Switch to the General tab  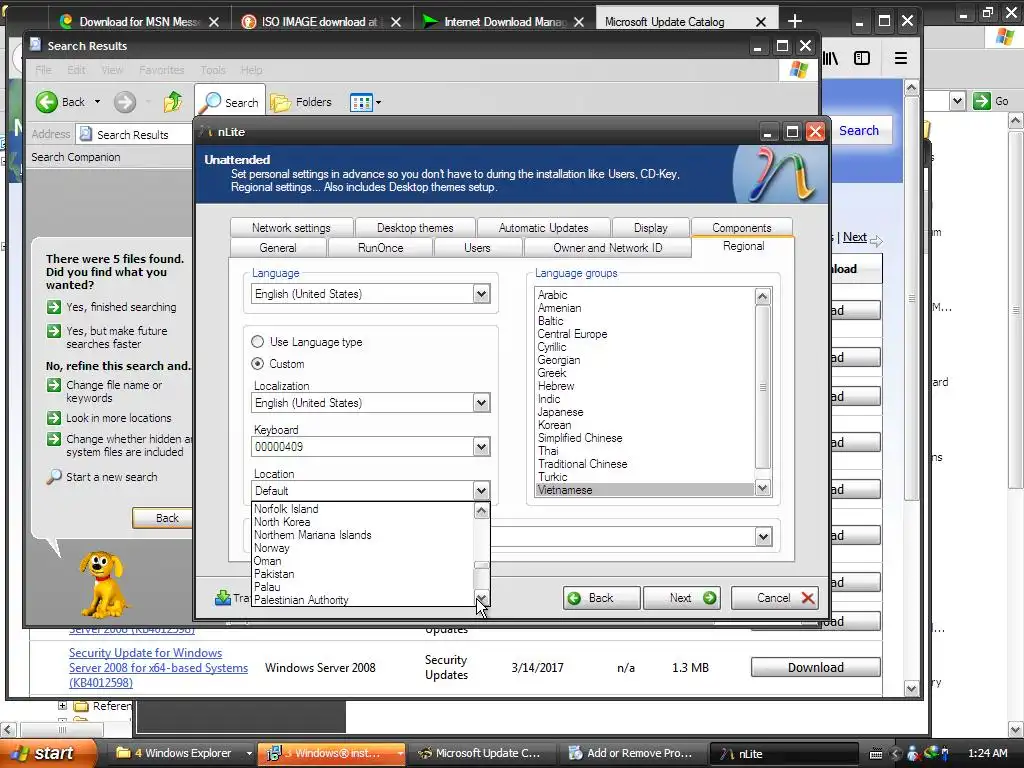coord(278,248)
